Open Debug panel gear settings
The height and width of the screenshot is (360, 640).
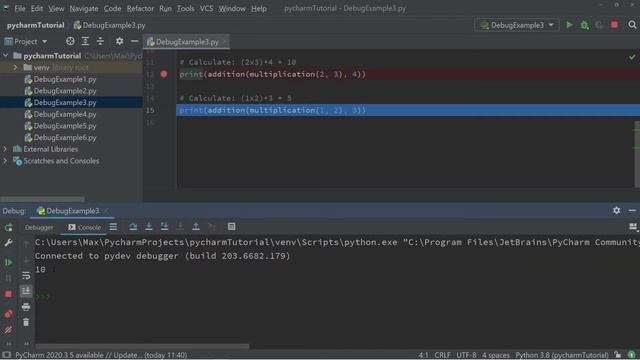(616, 210)
